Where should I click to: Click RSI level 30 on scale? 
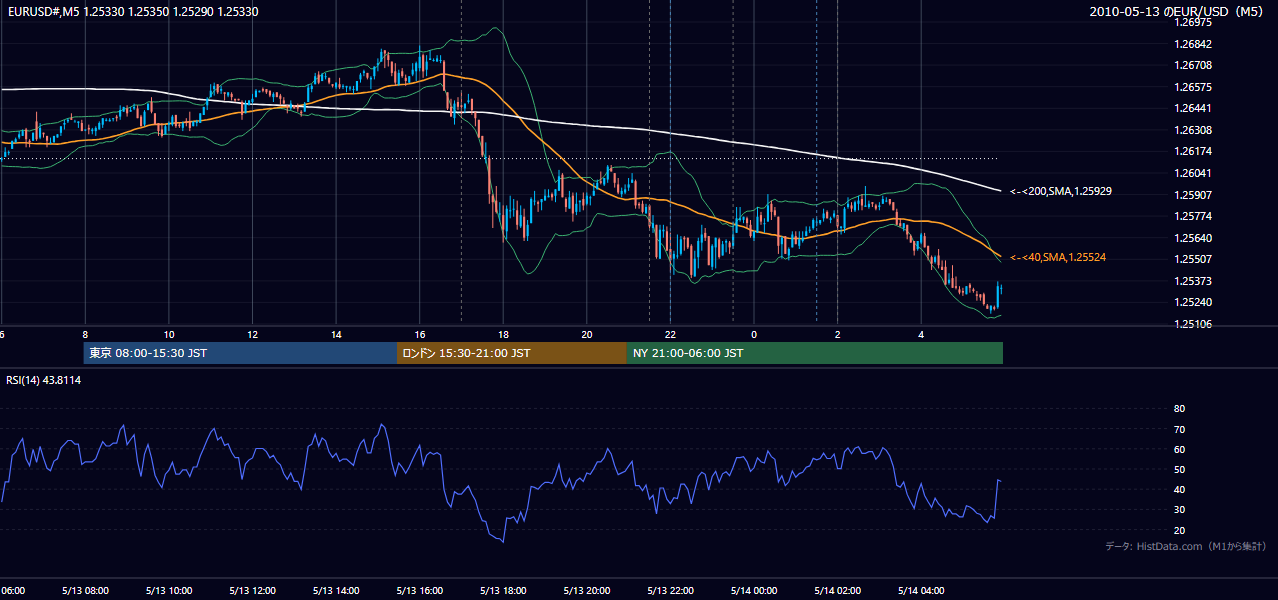click(x=1179, y=509)
